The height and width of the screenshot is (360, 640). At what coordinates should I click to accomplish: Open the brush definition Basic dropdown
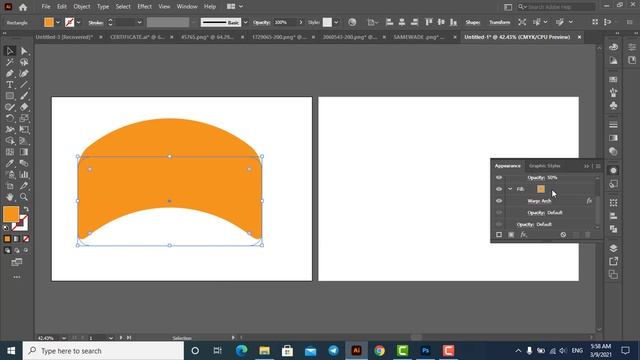click(245, 22)
